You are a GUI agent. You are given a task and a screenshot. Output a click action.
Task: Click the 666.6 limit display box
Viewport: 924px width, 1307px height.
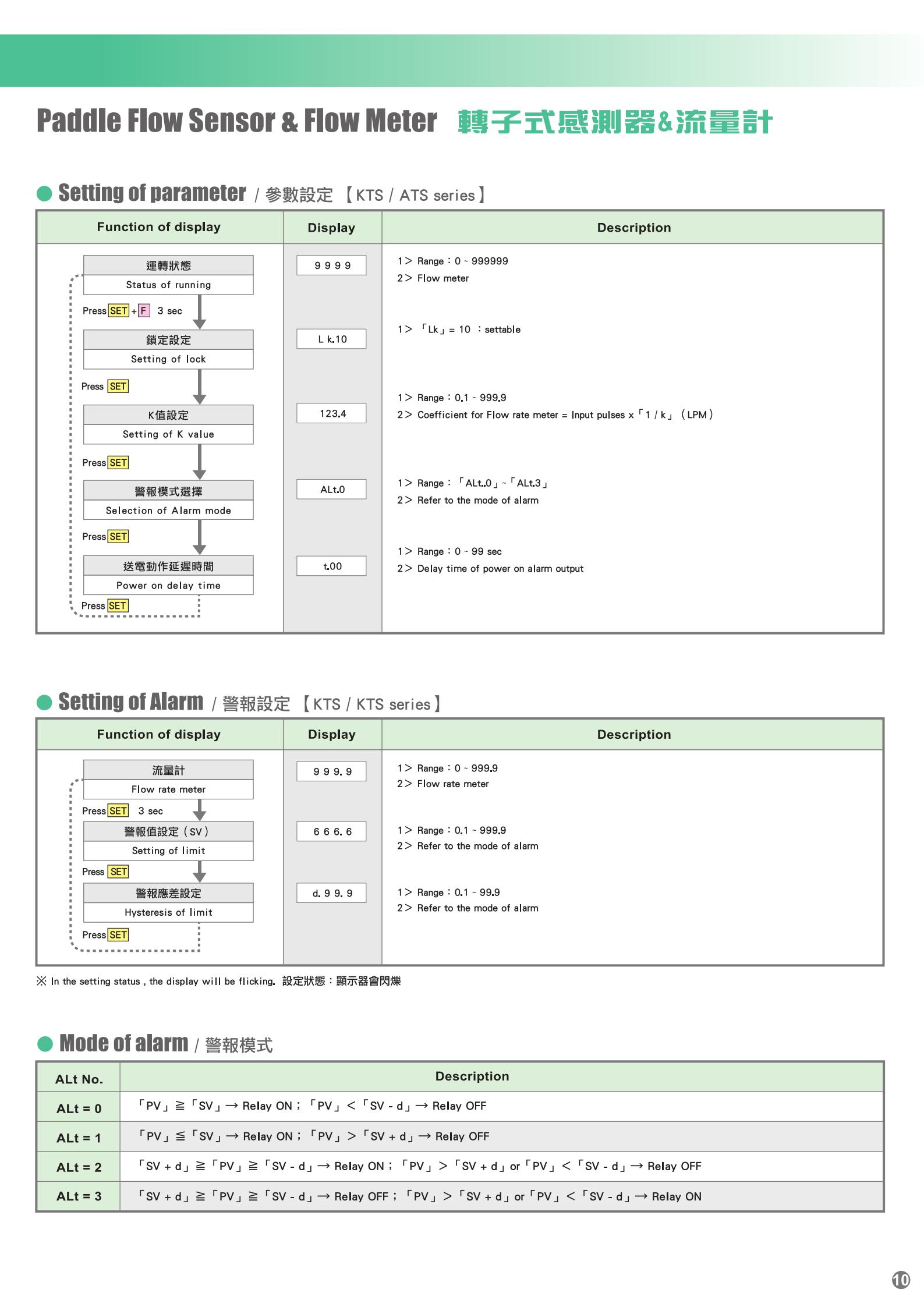coord(331,832)
